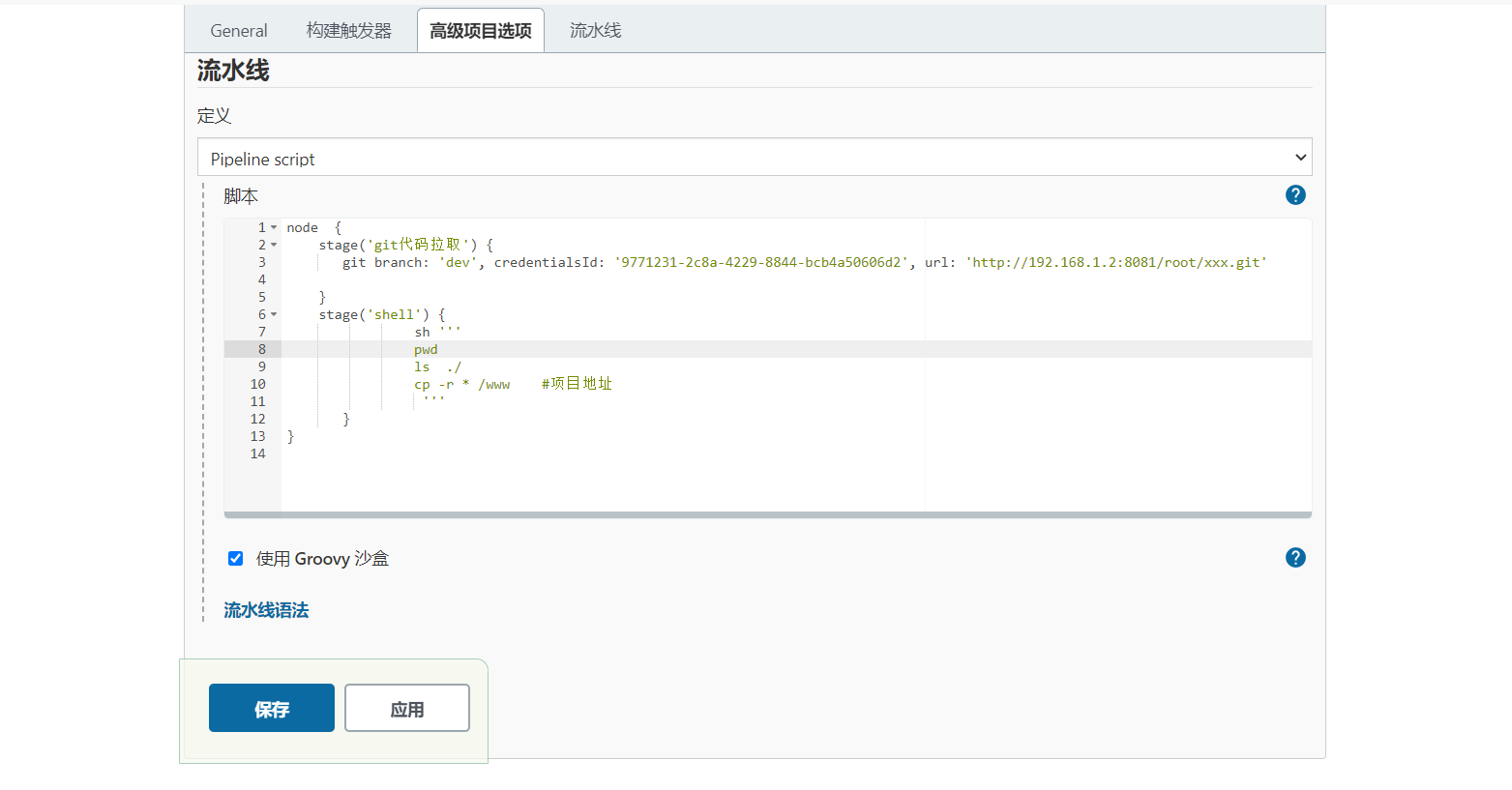Click line number 4 in gutter
The image size is (1512, 790).
point(261,279)
